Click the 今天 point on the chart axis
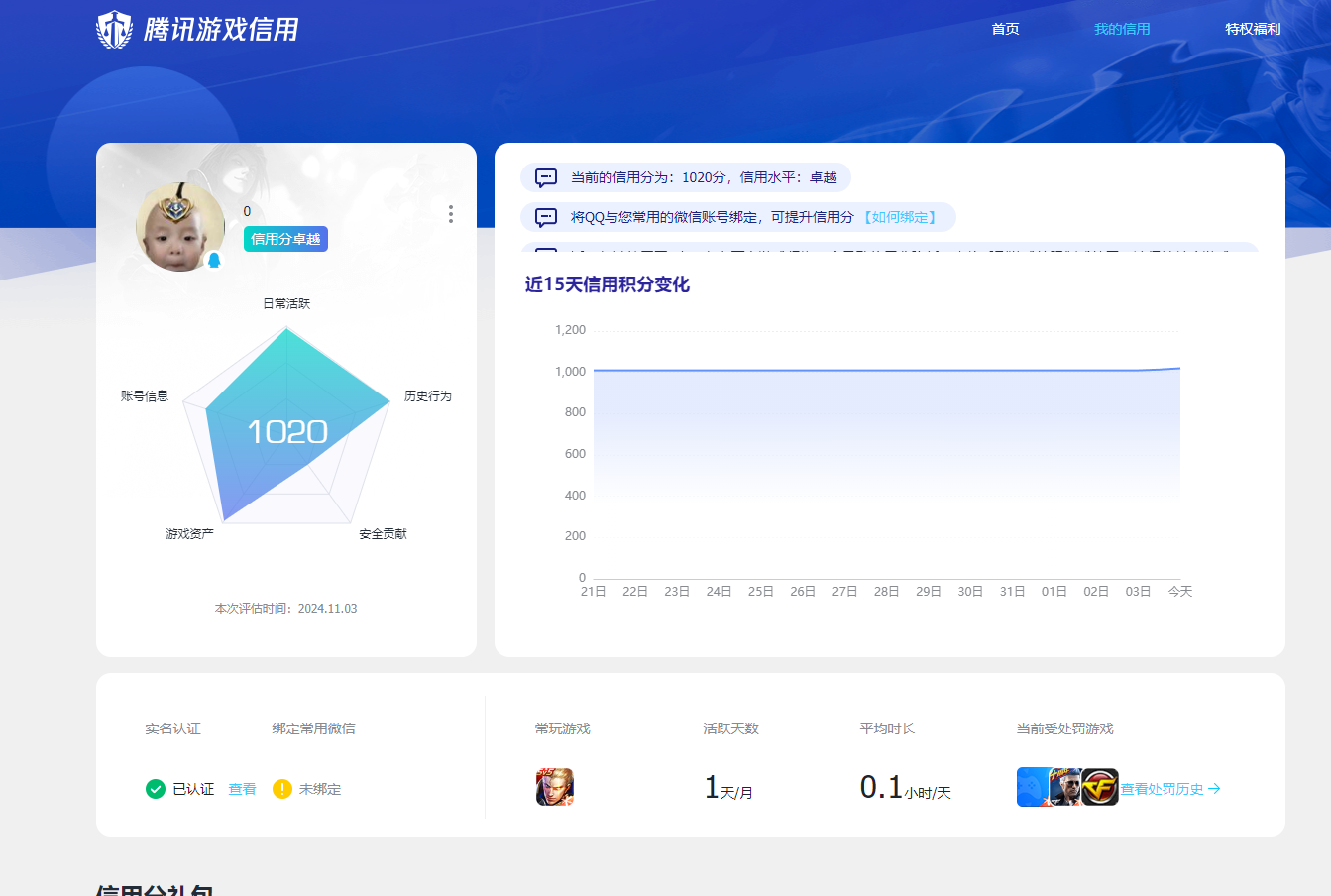Viewport: 1331px width, 896px height. [1180, 591]
